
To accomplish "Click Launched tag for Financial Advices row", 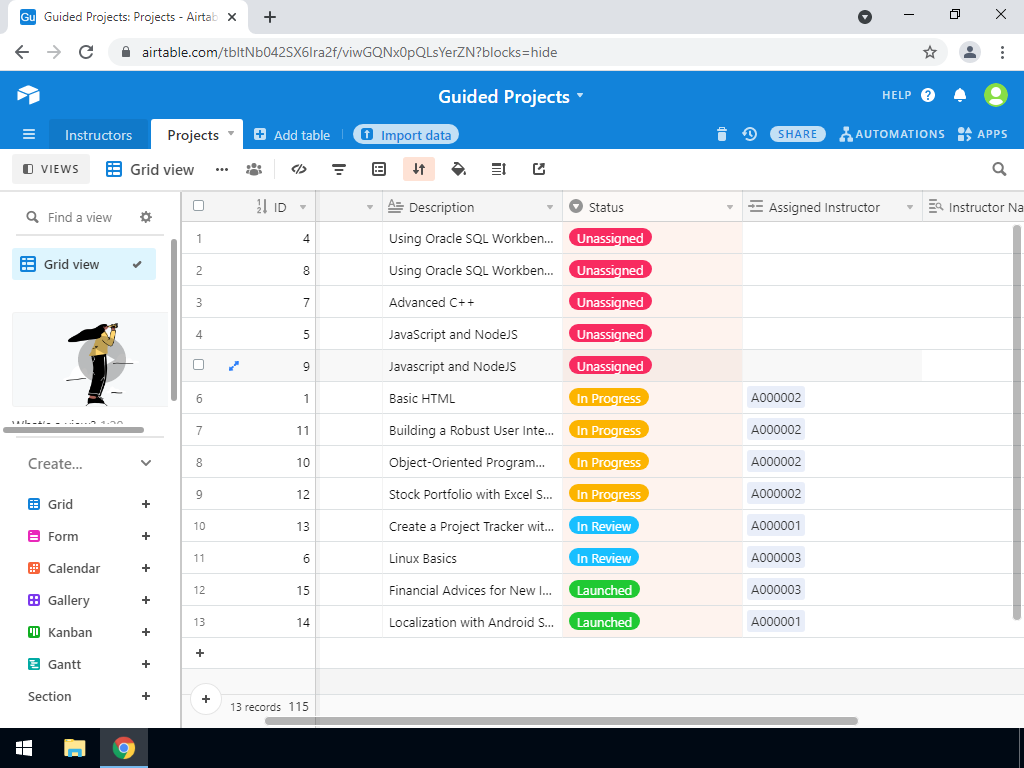I will [604, 590].
